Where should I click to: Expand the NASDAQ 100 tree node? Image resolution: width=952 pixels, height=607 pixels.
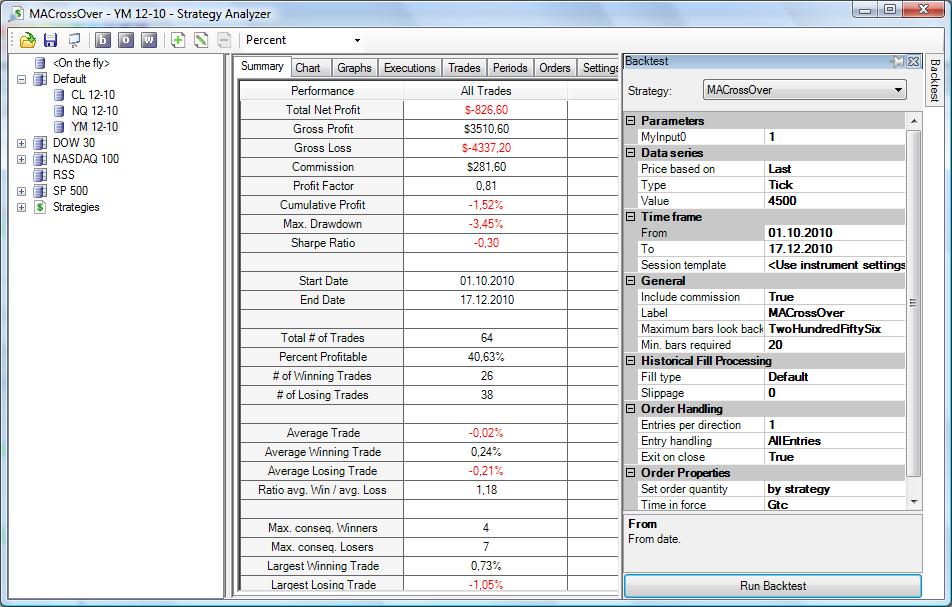[21, 159]
